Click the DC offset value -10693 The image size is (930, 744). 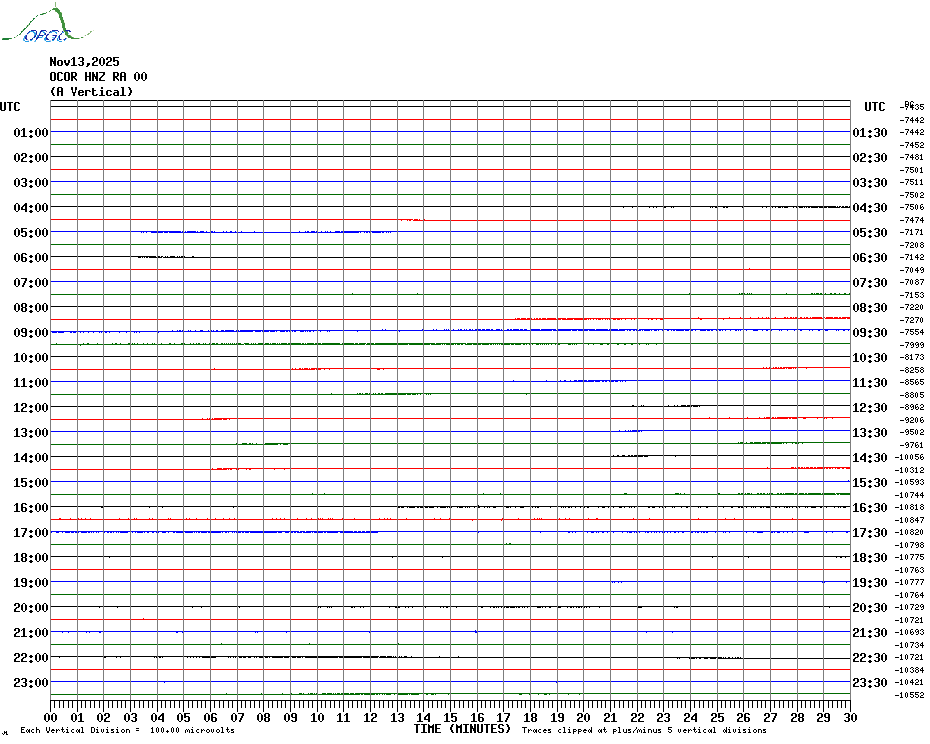[x=910, y=632]
